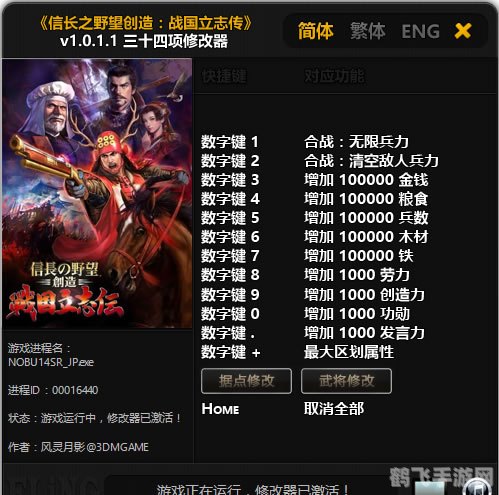Click 取消全部 to cancel all cheats

[334, 409]
